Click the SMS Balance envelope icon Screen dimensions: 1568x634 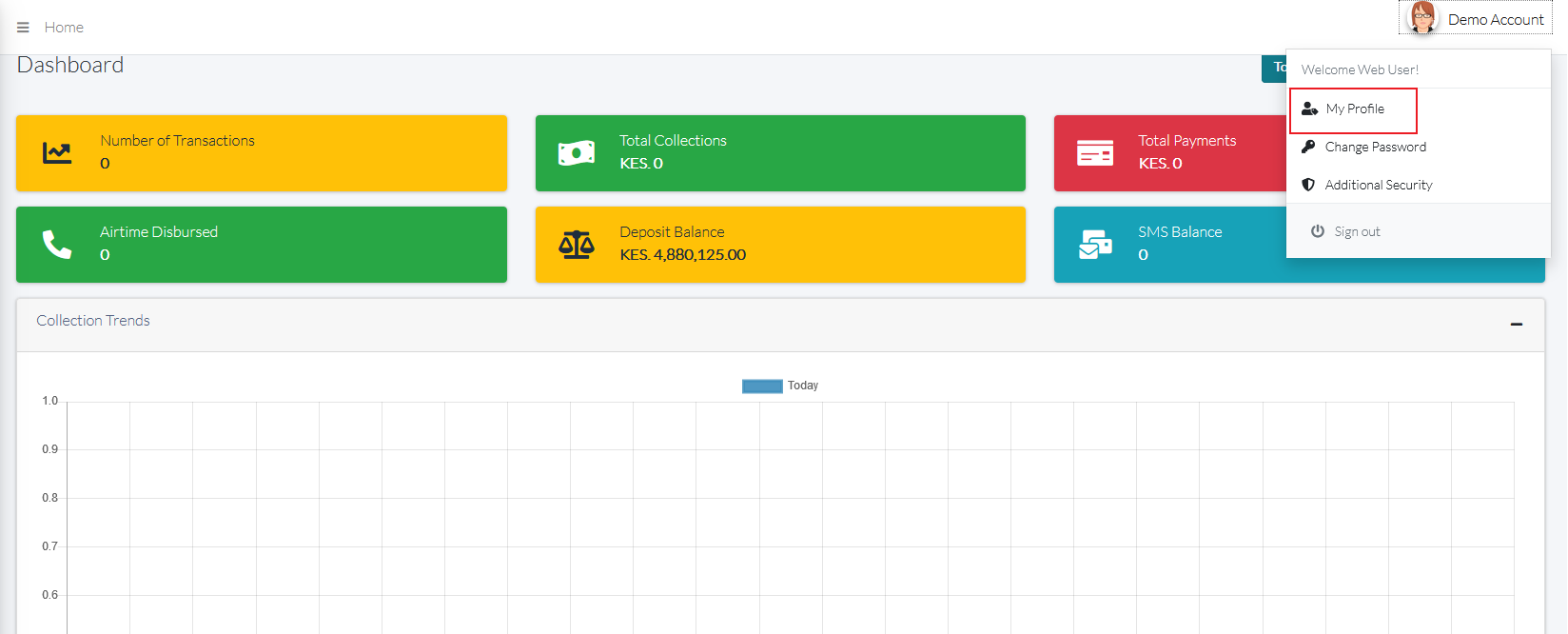pyautogui.click(x=1095, y=245)
